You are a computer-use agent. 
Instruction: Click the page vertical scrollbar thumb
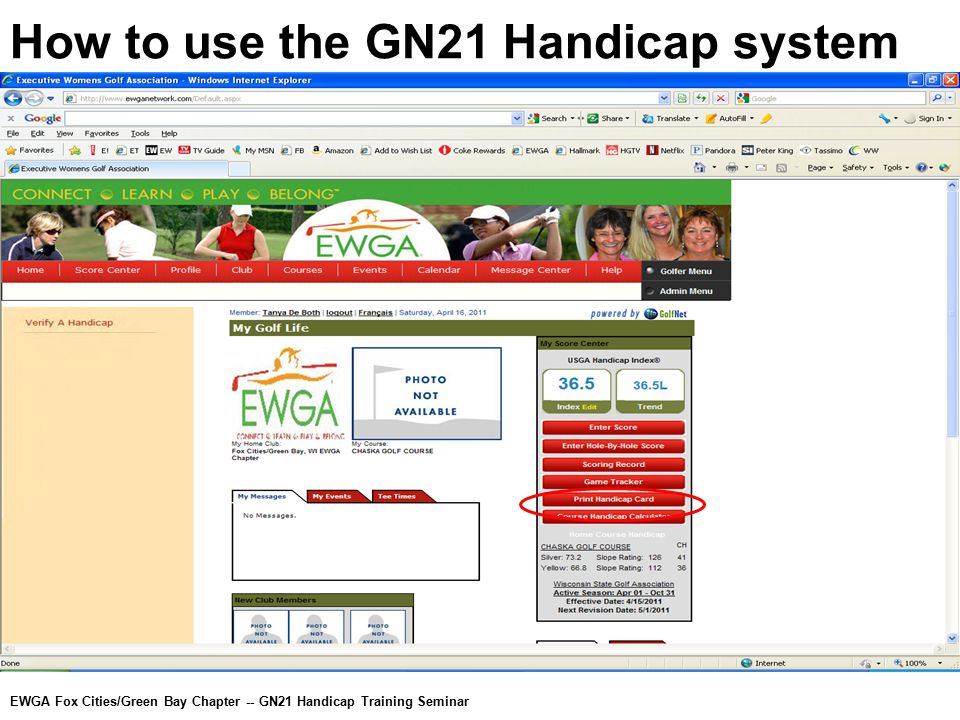click(951, 312)
